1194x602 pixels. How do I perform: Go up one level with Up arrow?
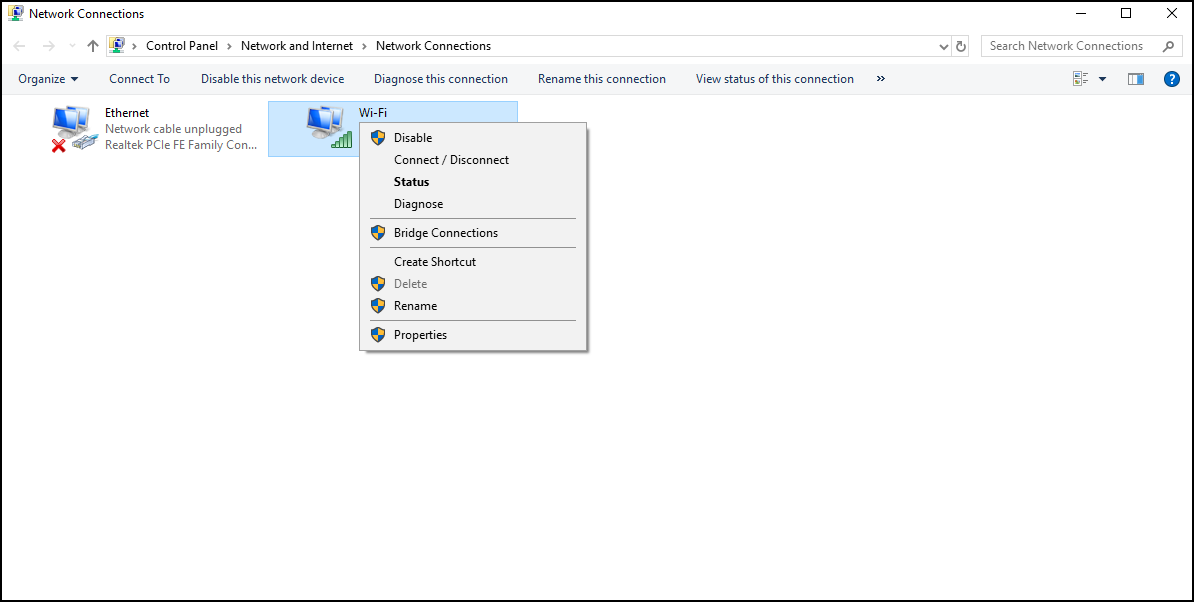pos(93,46)
